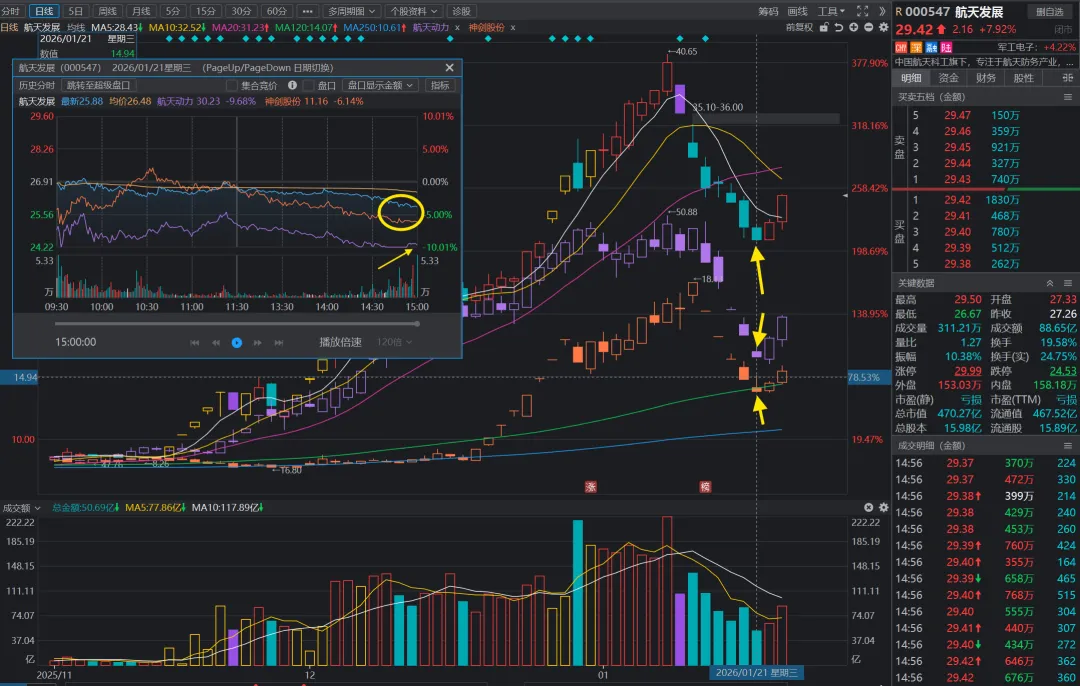Fast-forward the intraday playback
Image resolution: width=1080 pixels, height=686 pixels.
pos(258,342)
